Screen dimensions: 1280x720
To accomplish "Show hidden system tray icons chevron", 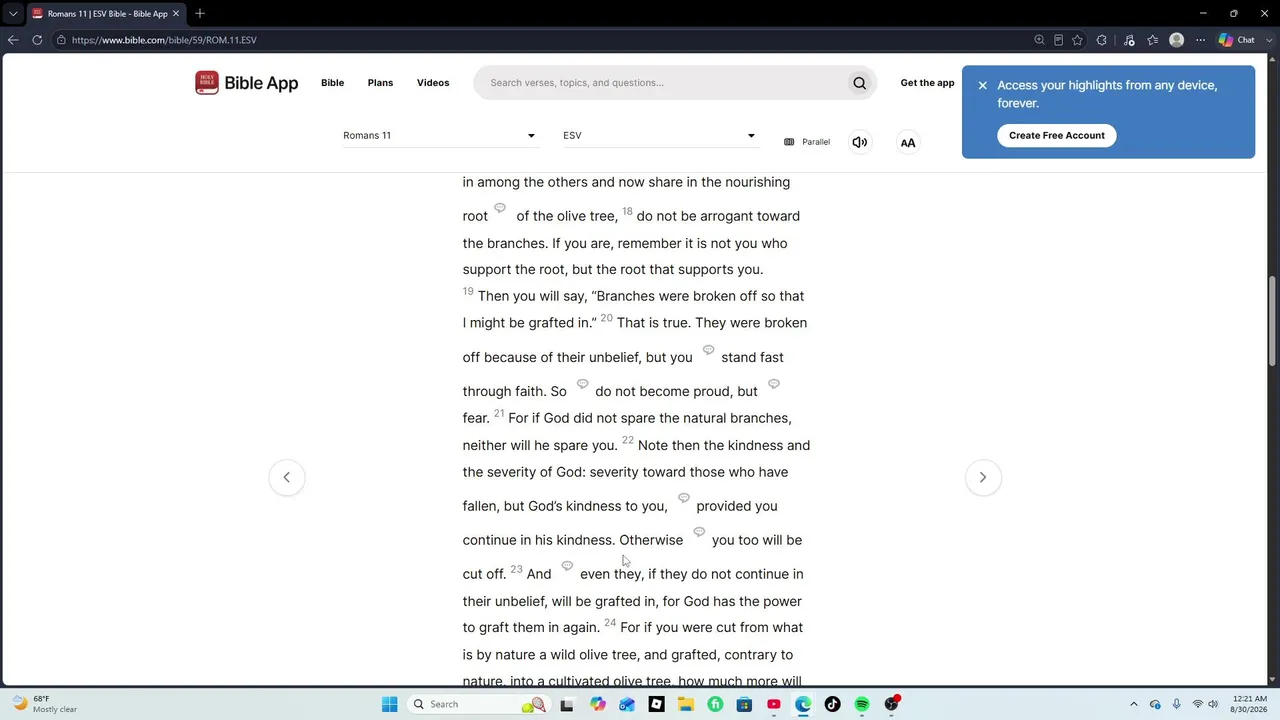I will tap(1133, 704).
